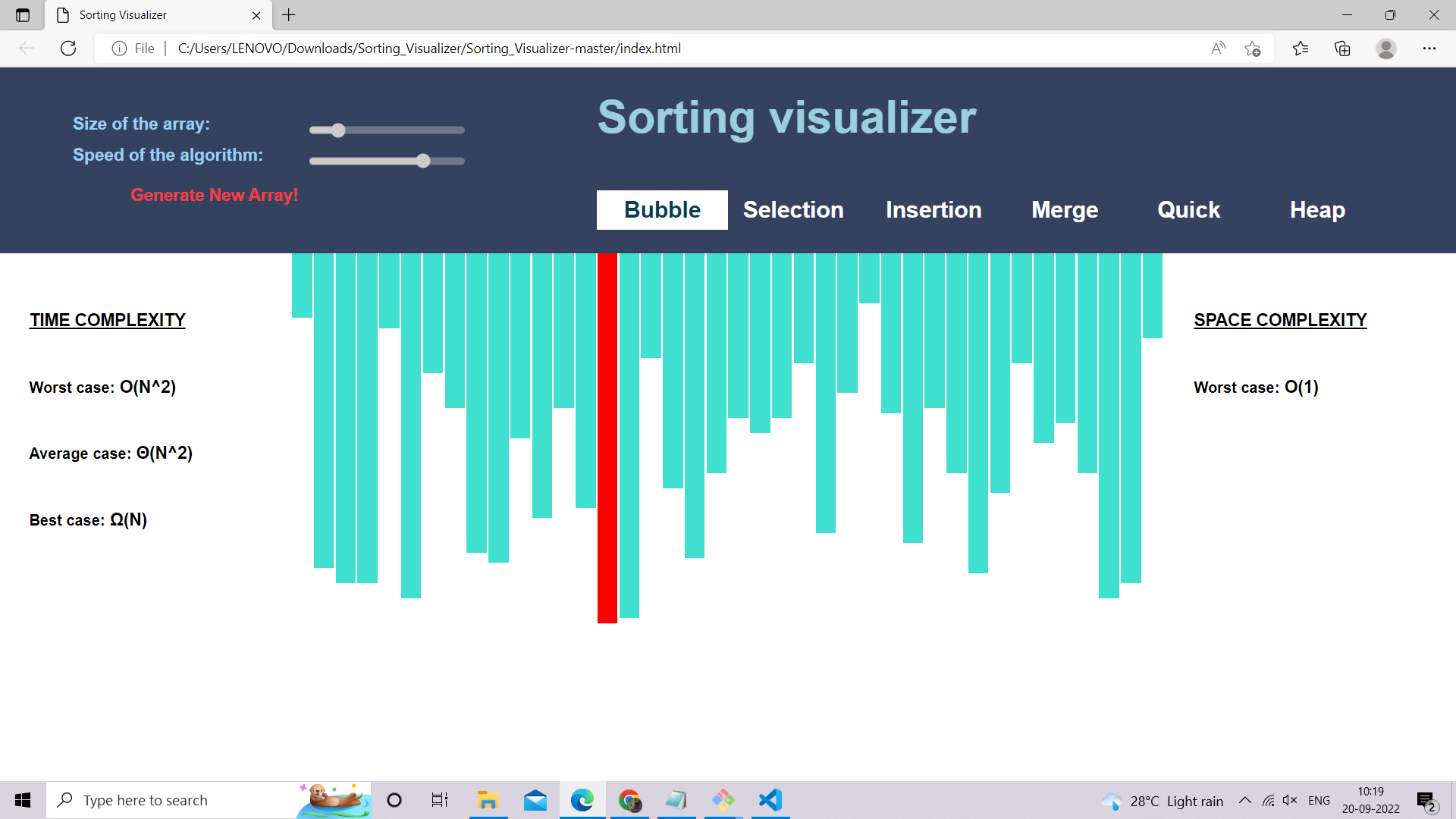Start the Heap sort algorithm
This screenshot has height=819, width=1456.
(x=1317, y=210)
